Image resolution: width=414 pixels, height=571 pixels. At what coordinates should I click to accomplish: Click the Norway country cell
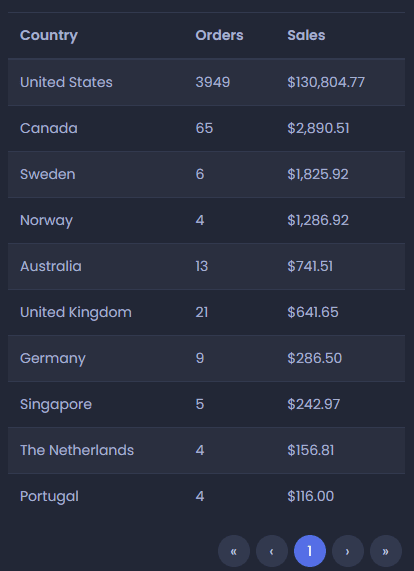tap(46, 220)
